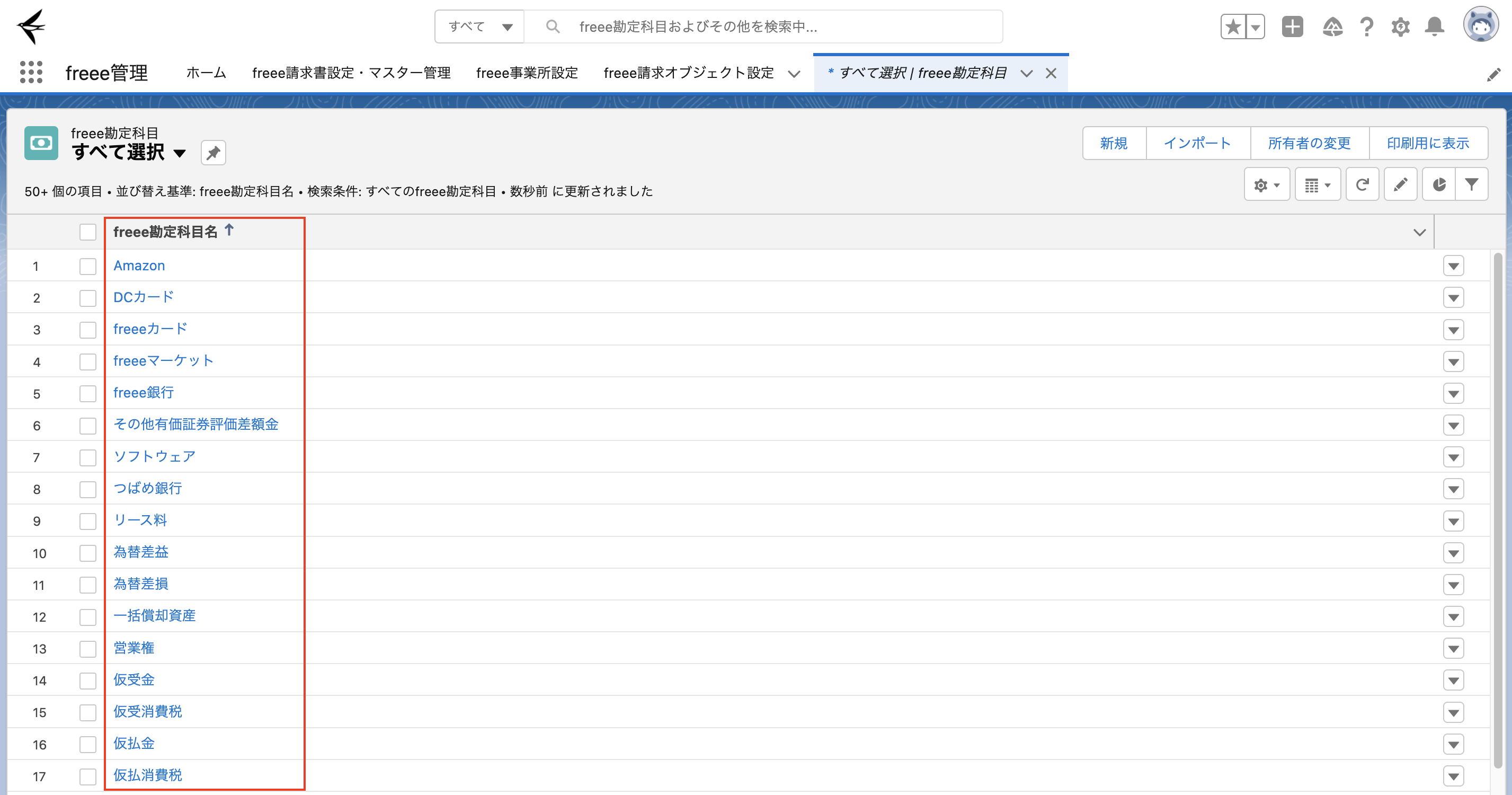Screen dimensions: 1512x795
Task: Open the notifications bell
Action: click(x=1435, y=26)
